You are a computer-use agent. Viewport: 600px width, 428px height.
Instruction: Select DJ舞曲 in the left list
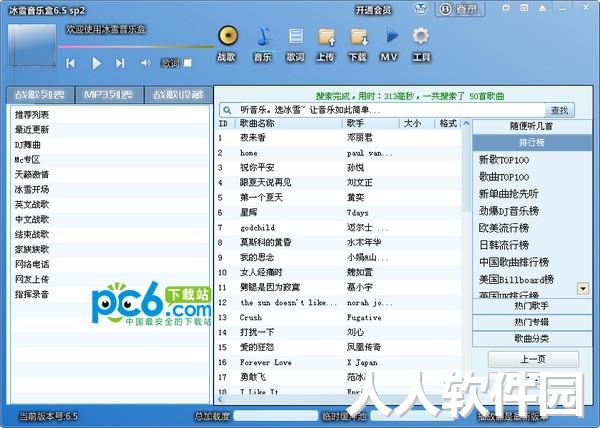tap(28, 145)
